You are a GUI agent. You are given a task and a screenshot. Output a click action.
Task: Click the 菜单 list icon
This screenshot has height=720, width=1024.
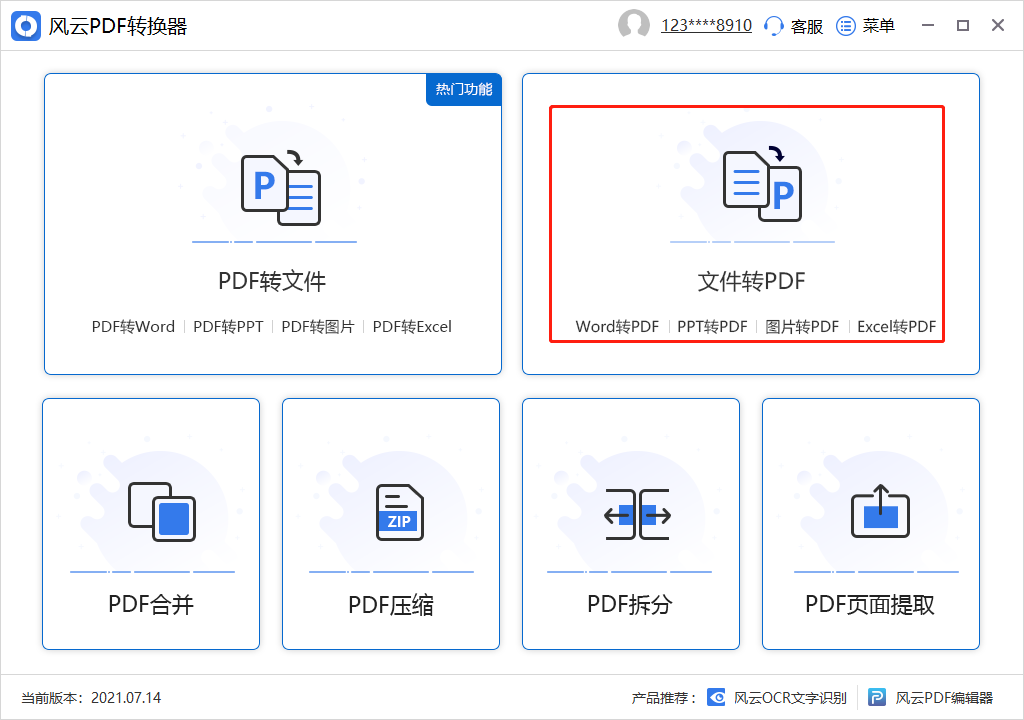(x=846, y=26)
